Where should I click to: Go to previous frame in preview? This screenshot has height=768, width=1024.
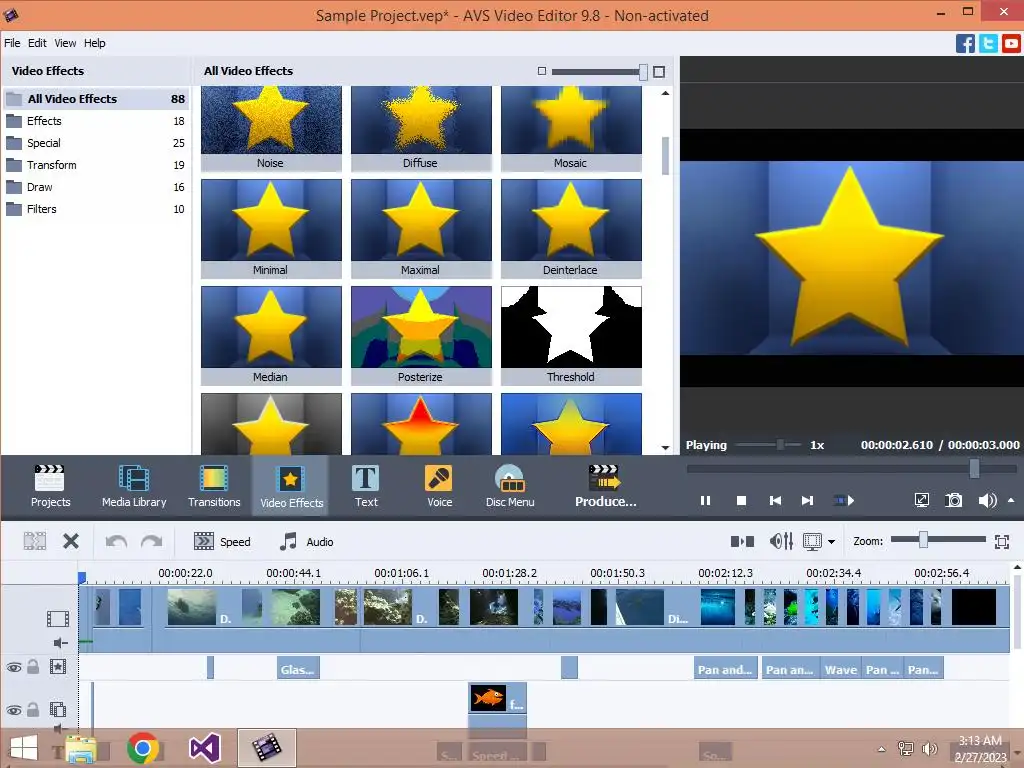pos(775,501)
